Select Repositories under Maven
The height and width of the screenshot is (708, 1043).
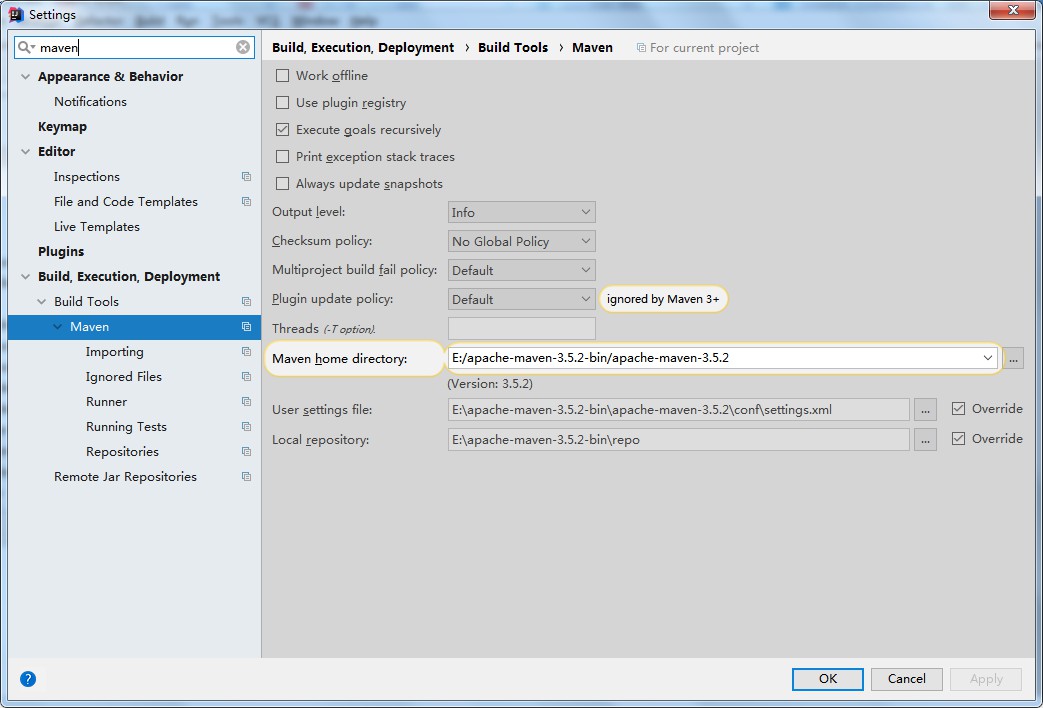pos(122,451)
